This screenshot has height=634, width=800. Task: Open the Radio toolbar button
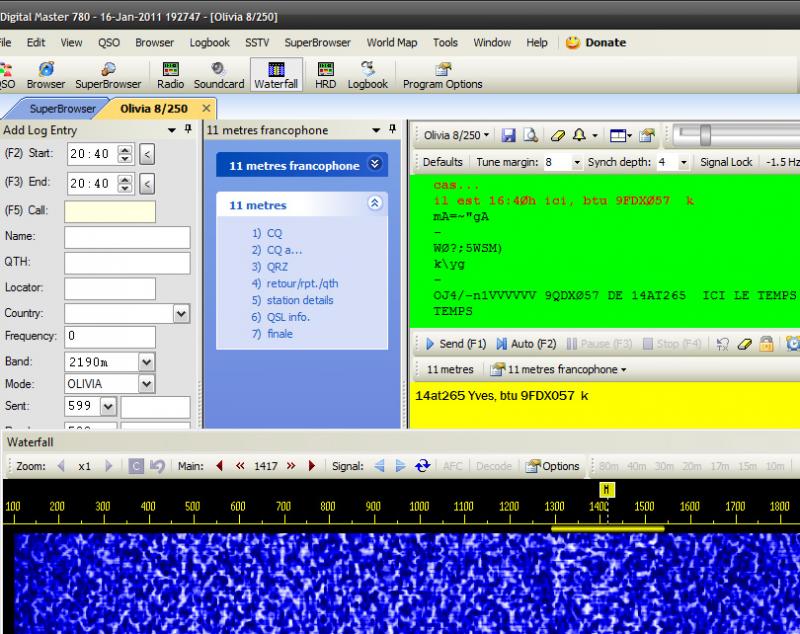(x=170, y=75)
